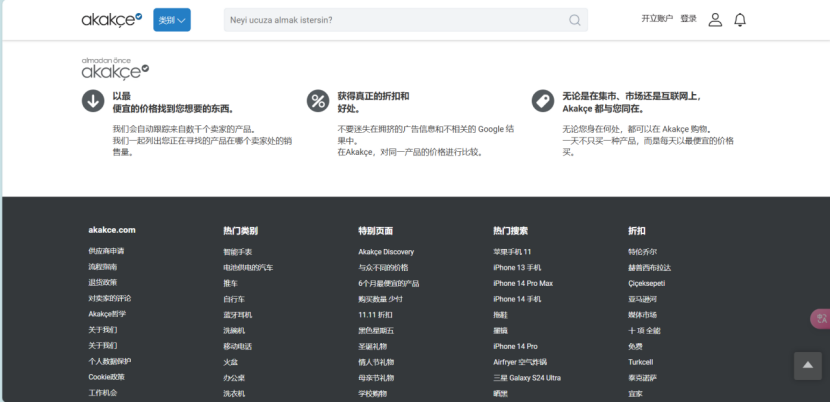
Task: Open the 亚马逊河 discount link
Action: tap(642, 299)
